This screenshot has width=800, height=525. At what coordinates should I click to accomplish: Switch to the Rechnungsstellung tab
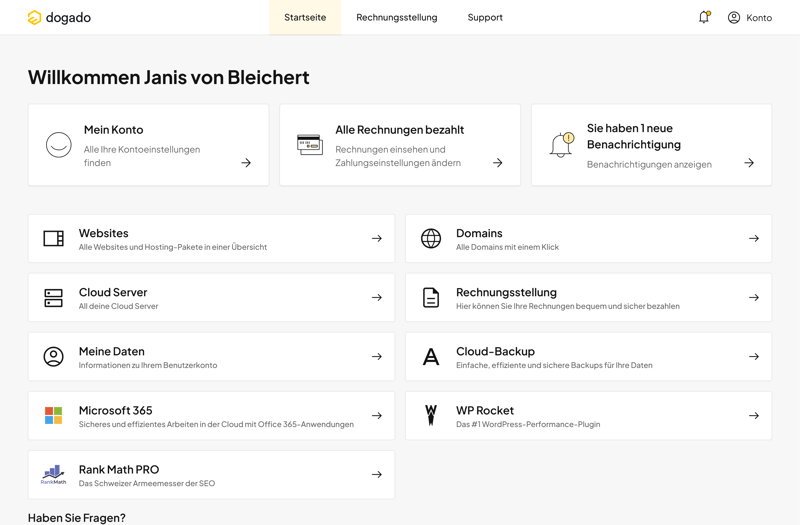pyautogui.click(x=397, y=17)
